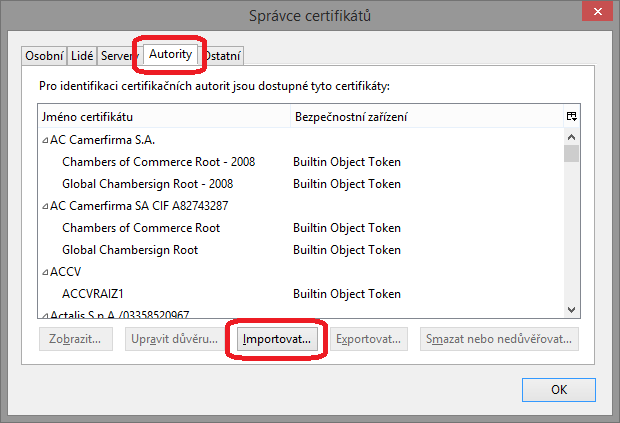Collapse the ACCV group
Viewport: 620px width, 423px height.
(x=45, y=272)
